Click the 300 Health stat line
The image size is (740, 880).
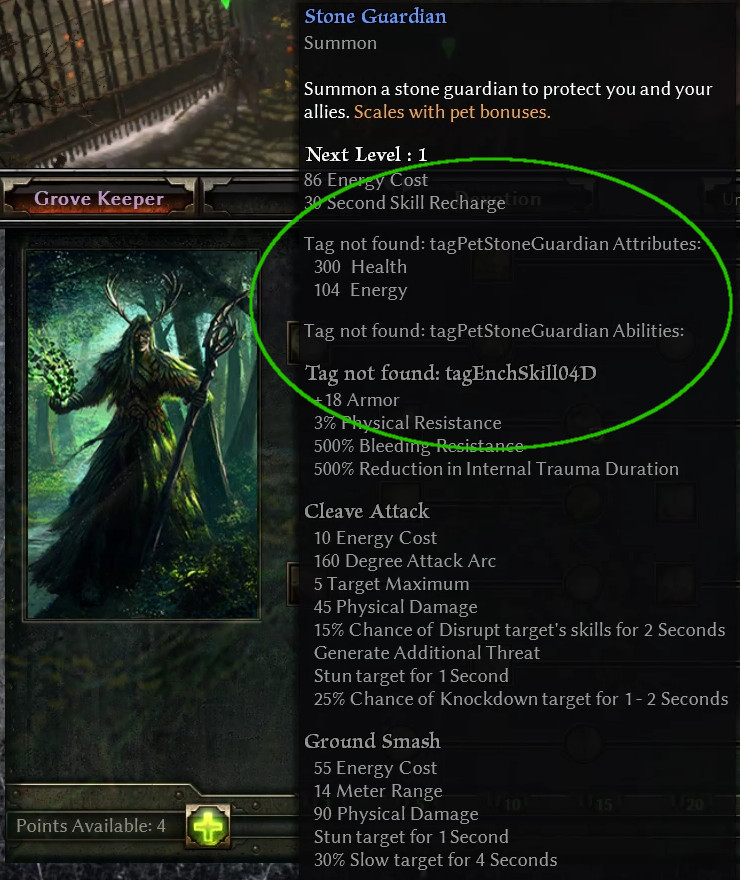(360, 267)
